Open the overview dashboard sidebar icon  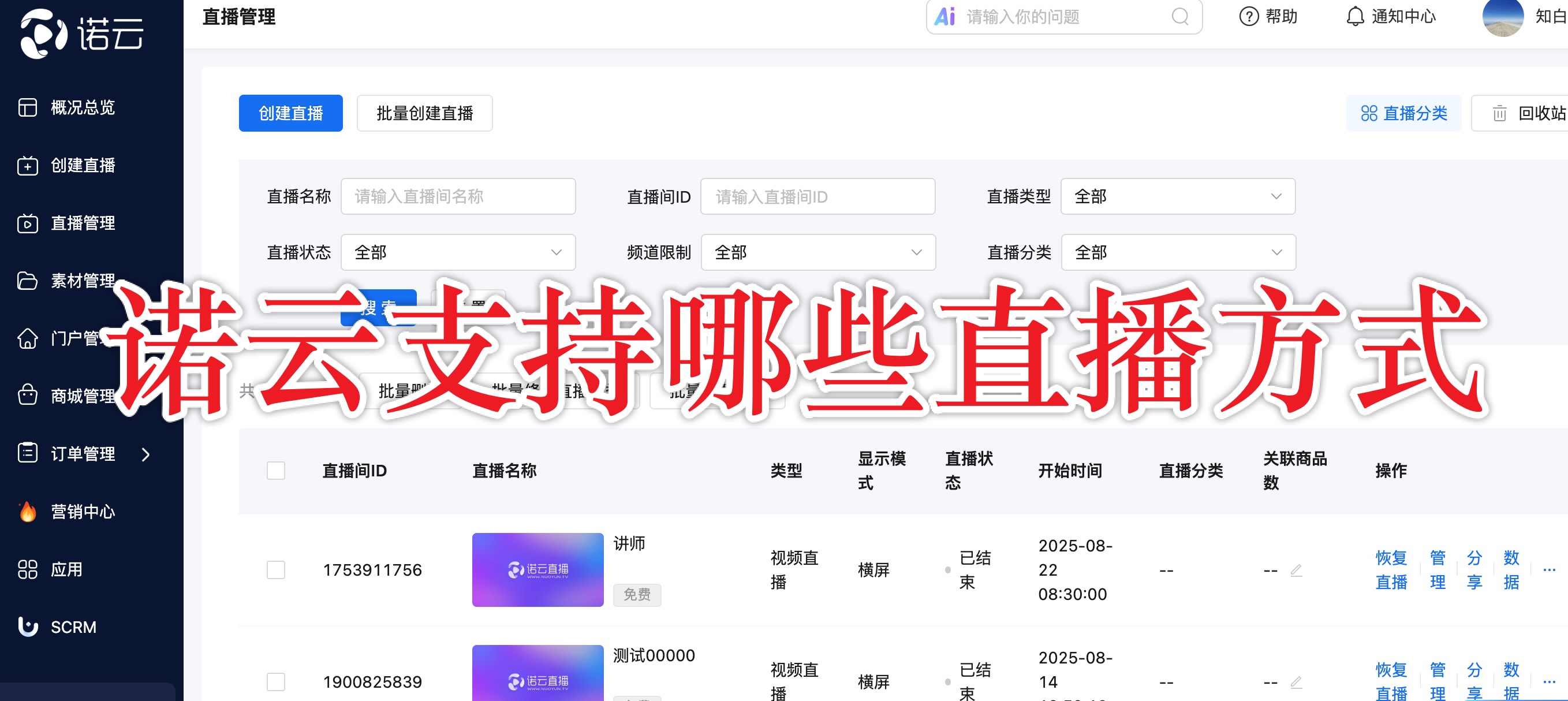click(27, 107)
